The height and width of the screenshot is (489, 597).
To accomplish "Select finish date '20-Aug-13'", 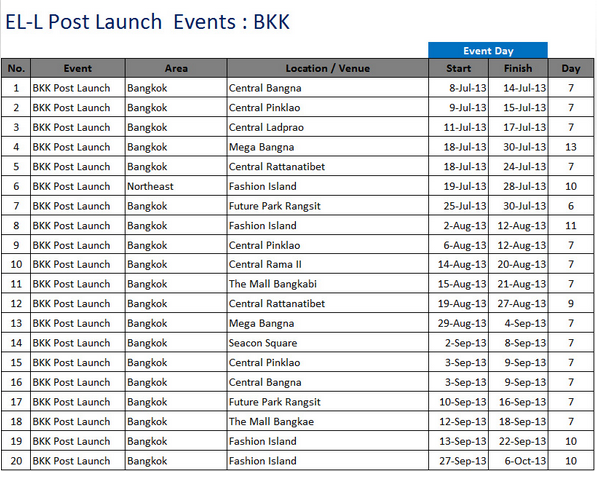I will click(518, 264).
